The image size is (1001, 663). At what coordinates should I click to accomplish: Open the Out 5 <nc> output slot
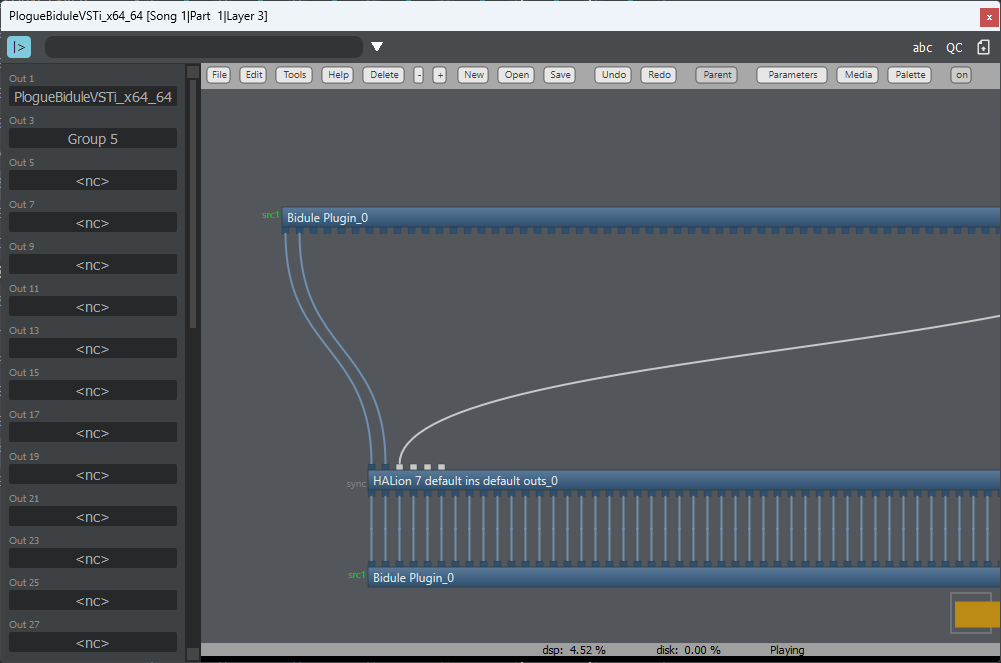pos(93,181)
